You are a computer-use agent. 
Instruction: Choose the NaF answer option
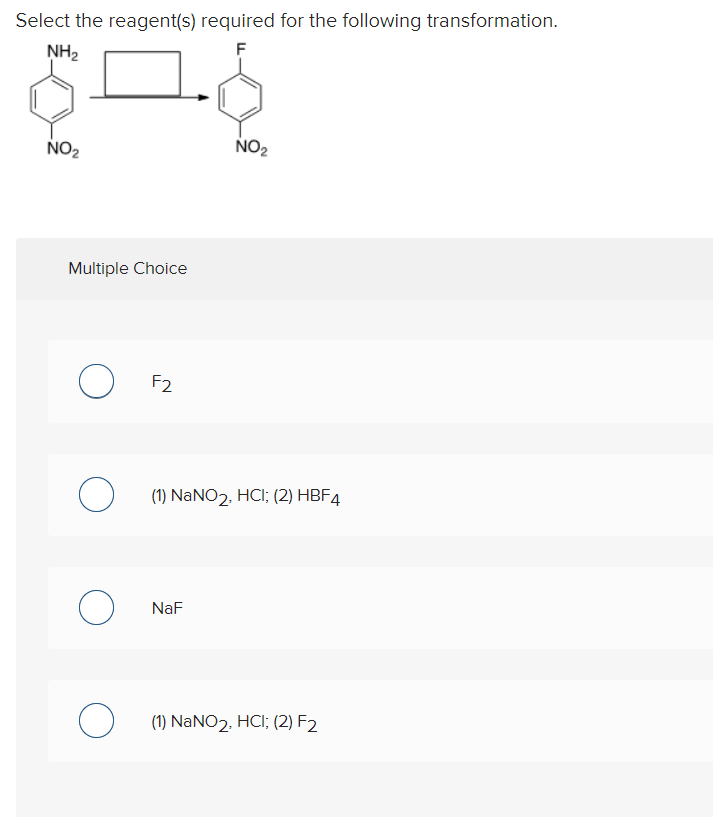(x=96, y=607)
